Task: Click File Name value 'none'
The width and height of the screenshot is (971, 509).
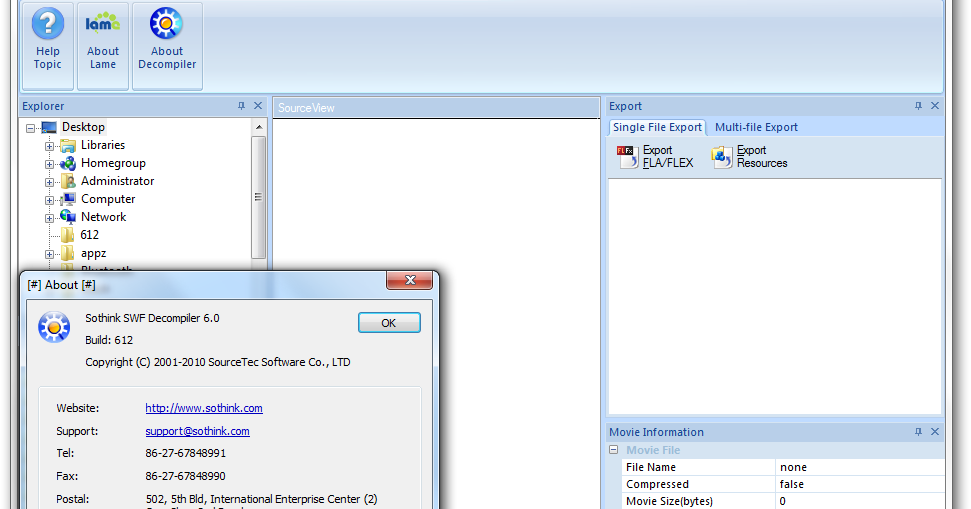Action: pyautogui.click(x=793, y=467)
